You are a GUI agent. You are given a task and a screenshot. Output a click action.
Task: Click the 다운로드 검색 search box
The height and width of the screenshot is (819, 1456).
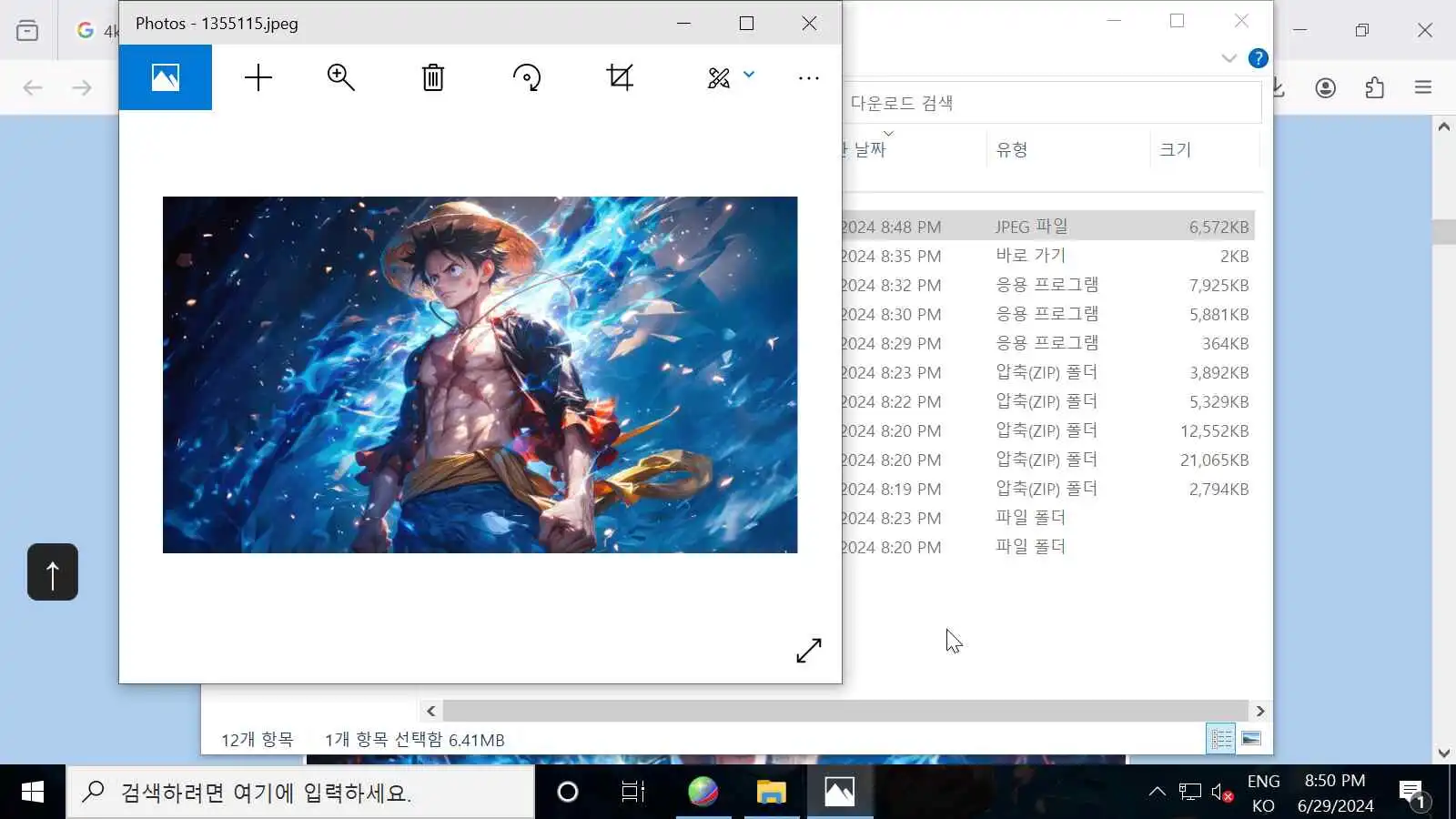coord(1052,103)
